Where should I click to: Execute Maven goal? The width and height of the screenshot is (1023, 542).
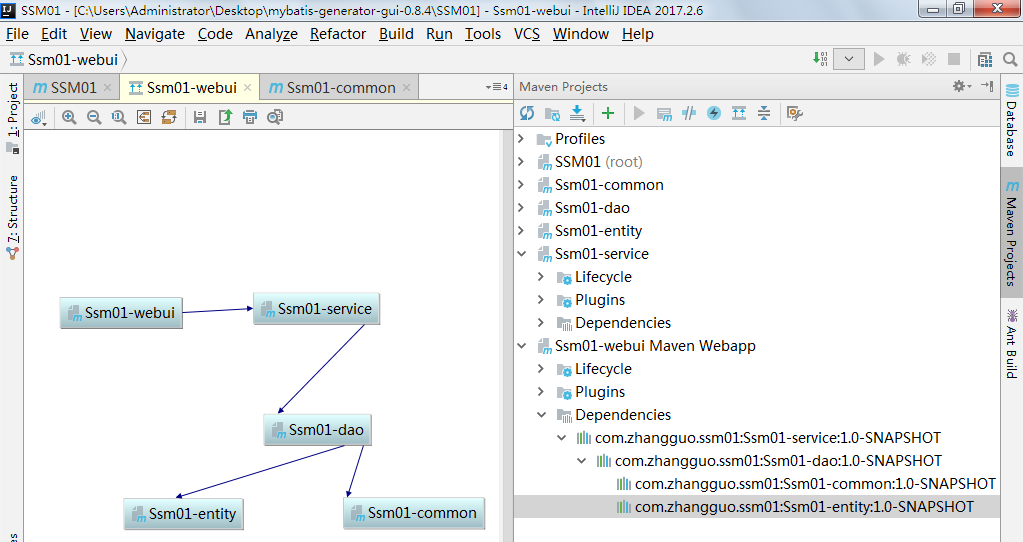coord(664,113)
